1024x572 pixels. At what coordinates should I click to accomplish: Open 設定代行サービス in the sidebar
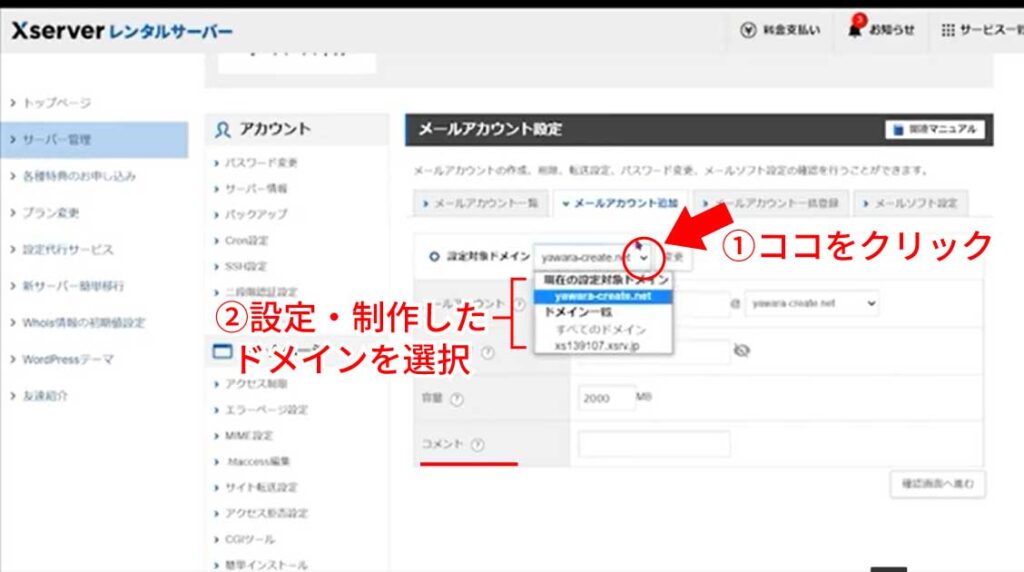pos(67,249)
